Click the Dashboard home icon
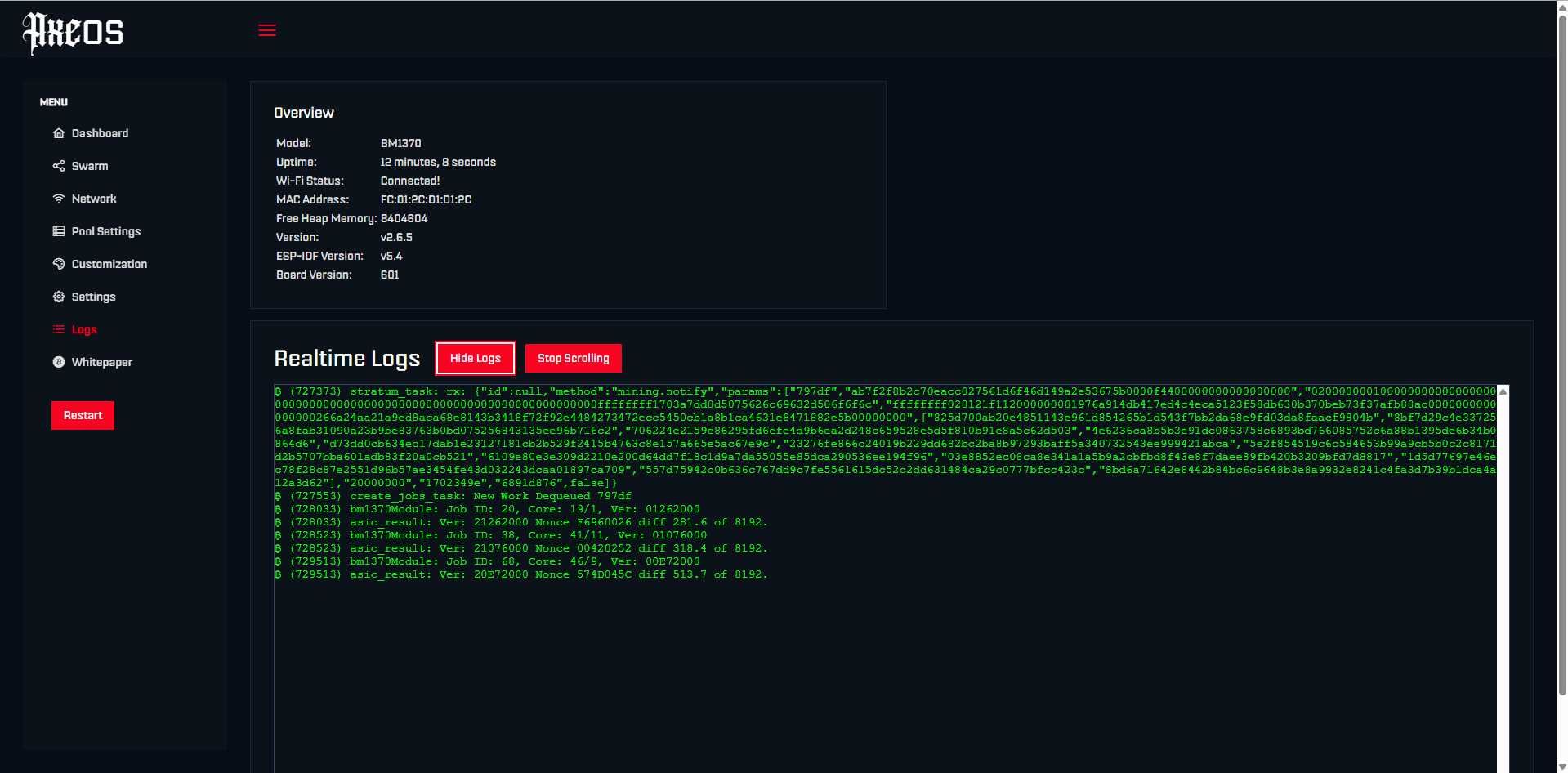 (x=59, y=133)
